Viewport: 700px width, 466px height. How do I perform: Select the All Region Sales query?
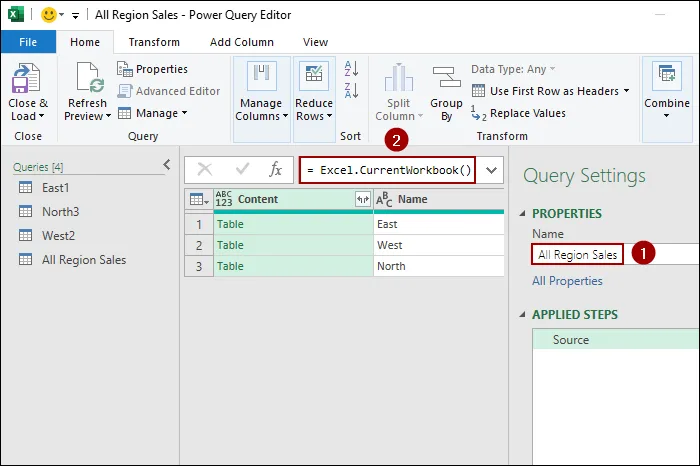84,260
